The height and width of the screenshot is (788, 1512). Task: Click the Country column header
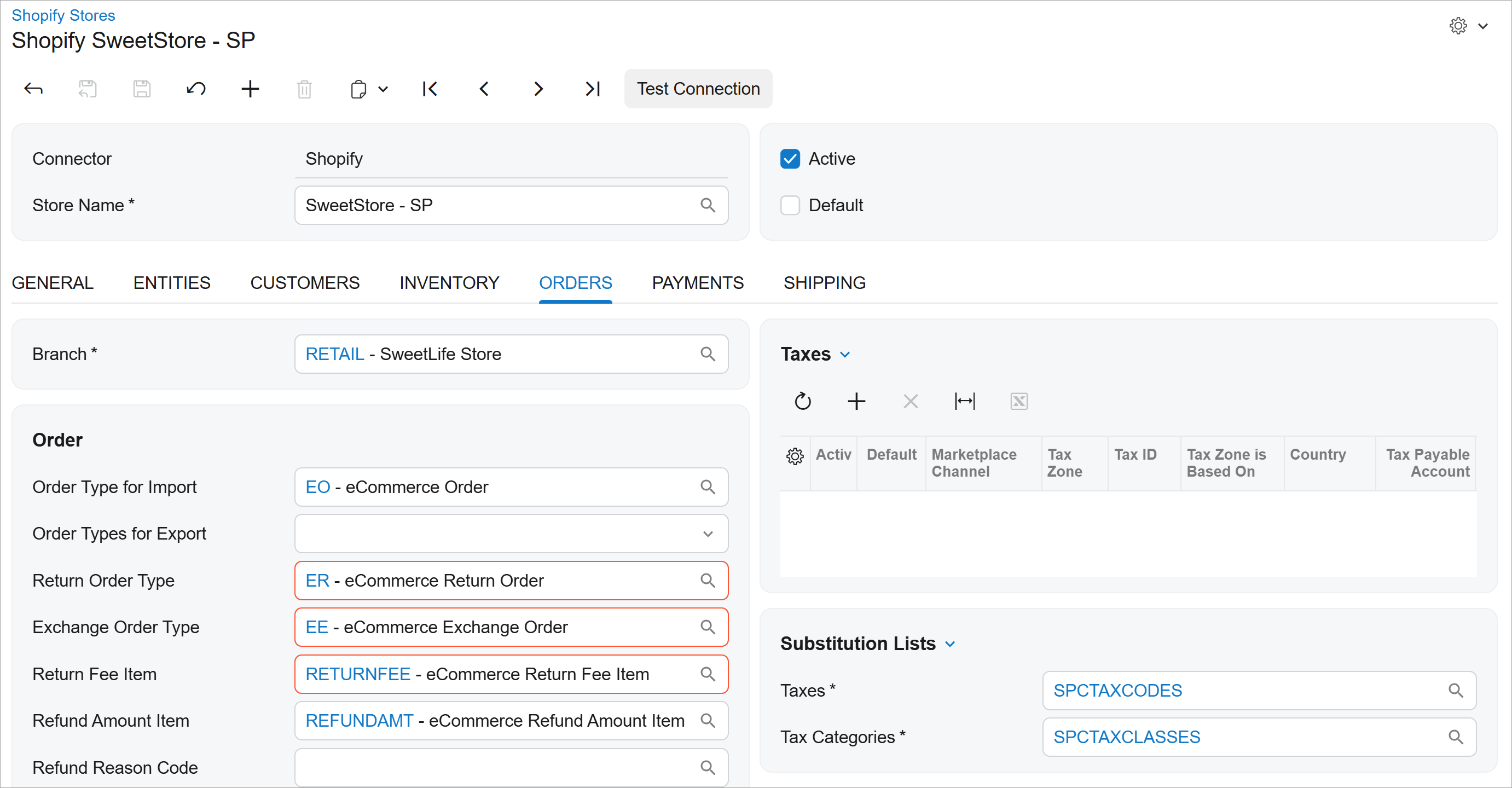1329,462
